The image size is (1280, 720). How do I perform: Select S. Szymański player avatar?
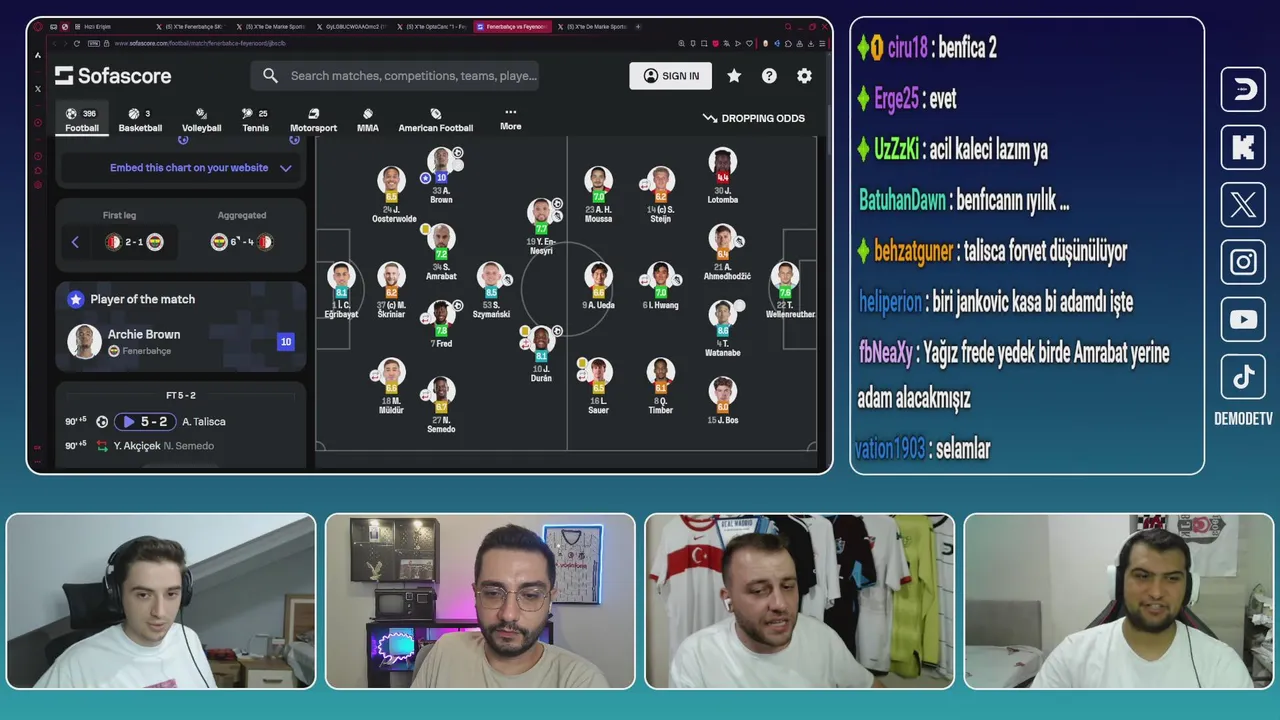[x=491, y=277]
